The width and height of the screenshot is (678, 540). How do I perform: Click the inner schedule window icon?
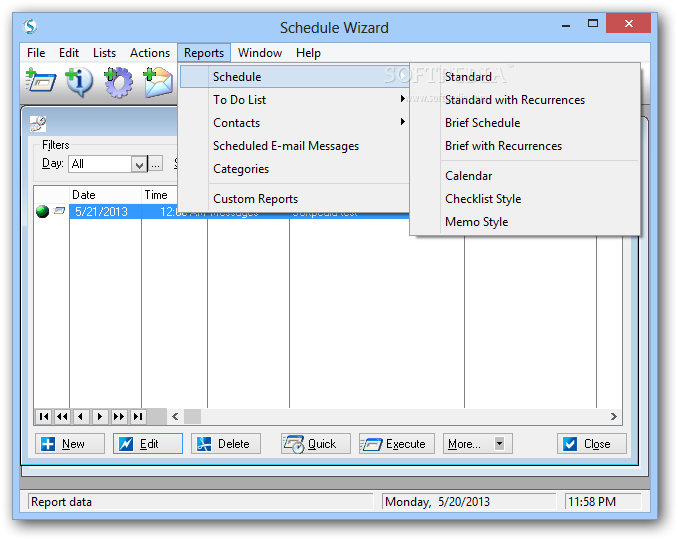click(x=38, y=124)
